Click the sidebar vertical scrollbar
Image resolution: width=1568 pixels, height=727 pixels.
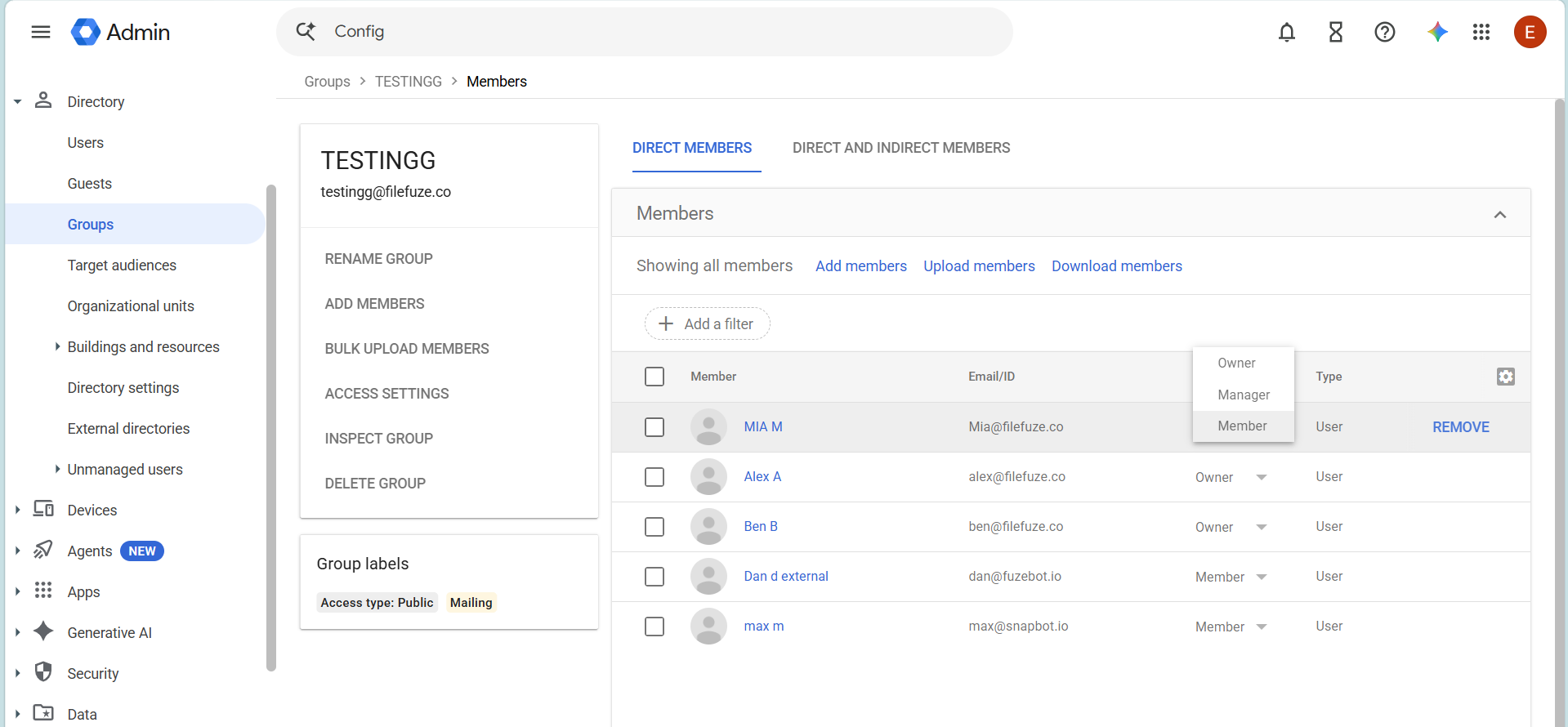click(x=271, y=427)
